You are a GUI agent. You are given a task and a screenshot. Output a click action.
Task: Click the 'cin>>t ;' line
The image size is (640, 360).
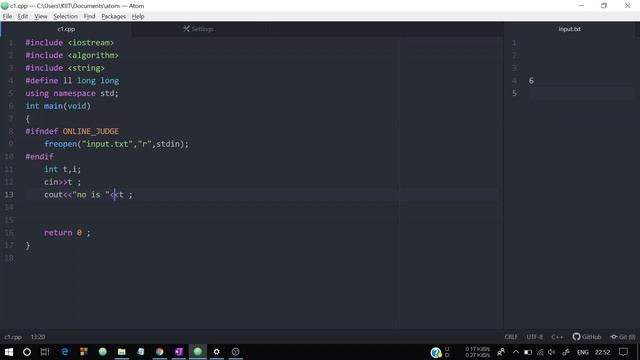click(x=62, y=182)
